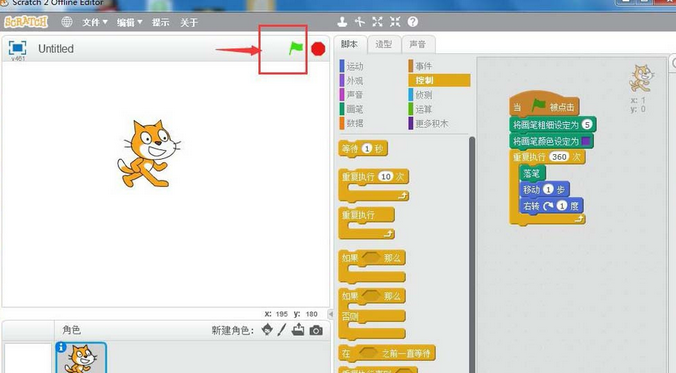
Task: Collapse stage with small divider arrow
Action: pos(331,313)
